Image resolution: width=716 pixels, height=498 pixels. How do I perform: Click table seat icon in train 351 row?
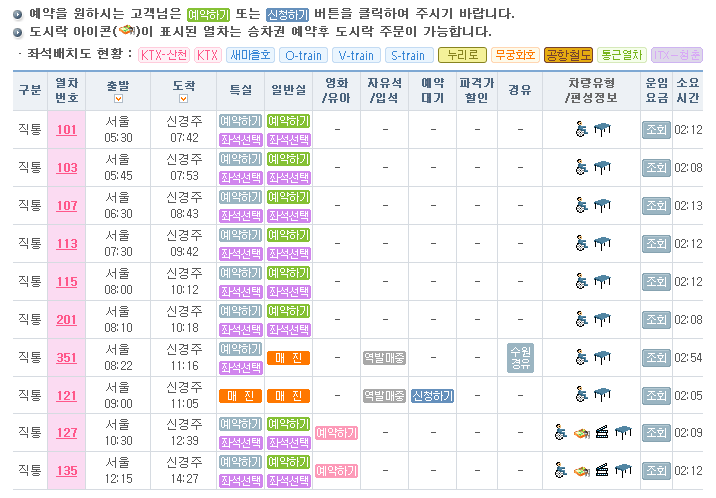602,358
